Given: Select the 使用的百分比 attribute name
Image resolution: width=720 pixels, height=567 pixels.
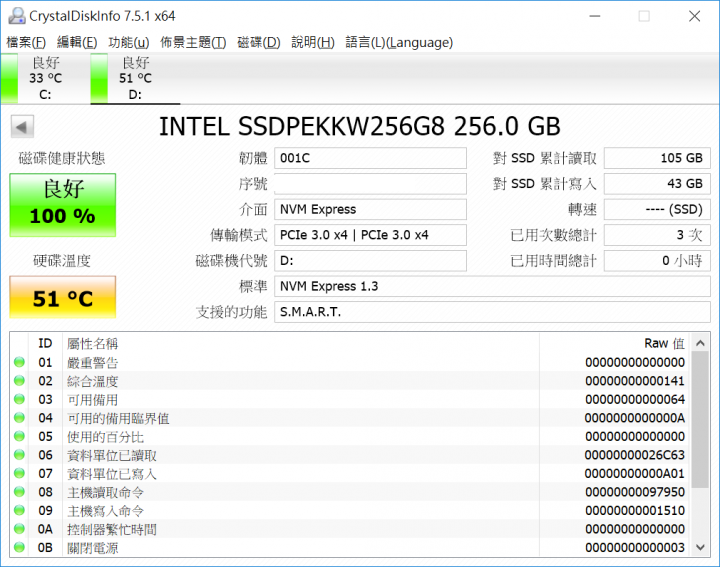Looking at the screenshot, I should [105, 437].
